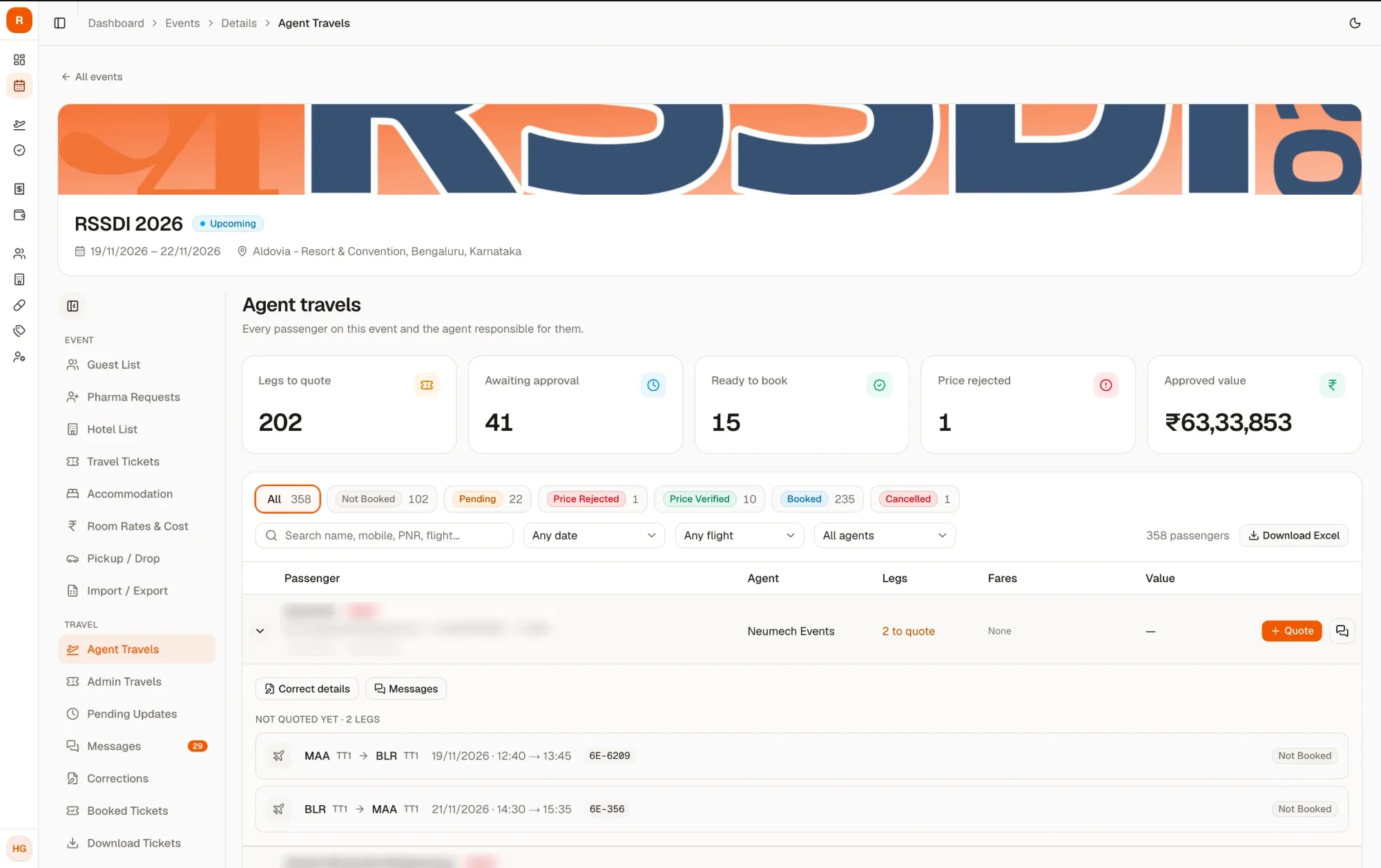1381x868 pixels.
Task: Open the Any flight dropdown
Action: click(739, 535)
